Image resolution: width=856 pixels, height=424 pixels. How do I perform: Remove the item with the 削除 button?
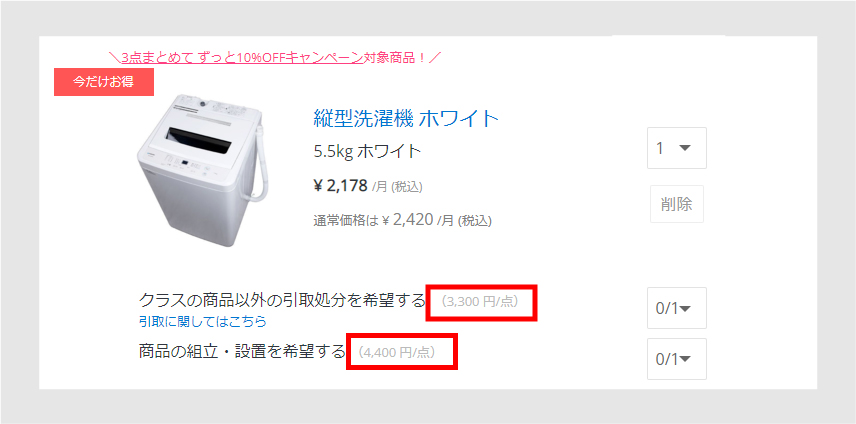tap(677, 204)
